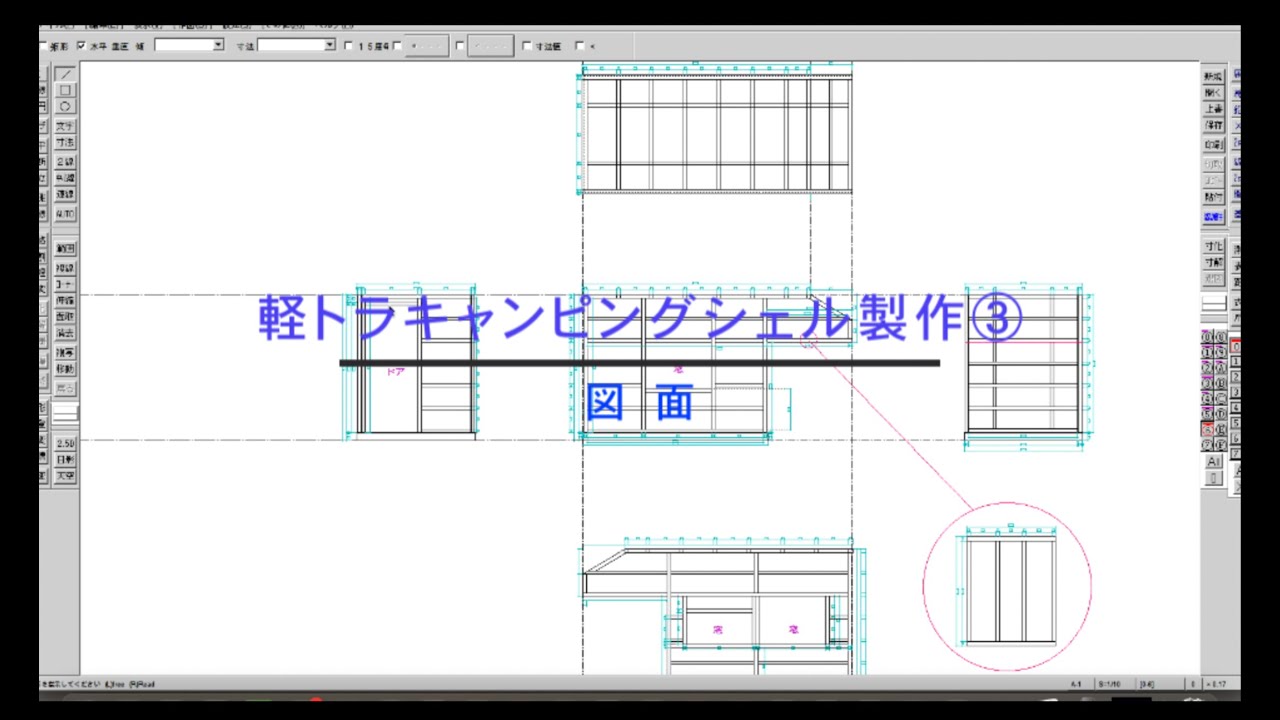Choose the 連線 continuous line tool
This screenshot has height=720, width=1280.
click(65, 194)
